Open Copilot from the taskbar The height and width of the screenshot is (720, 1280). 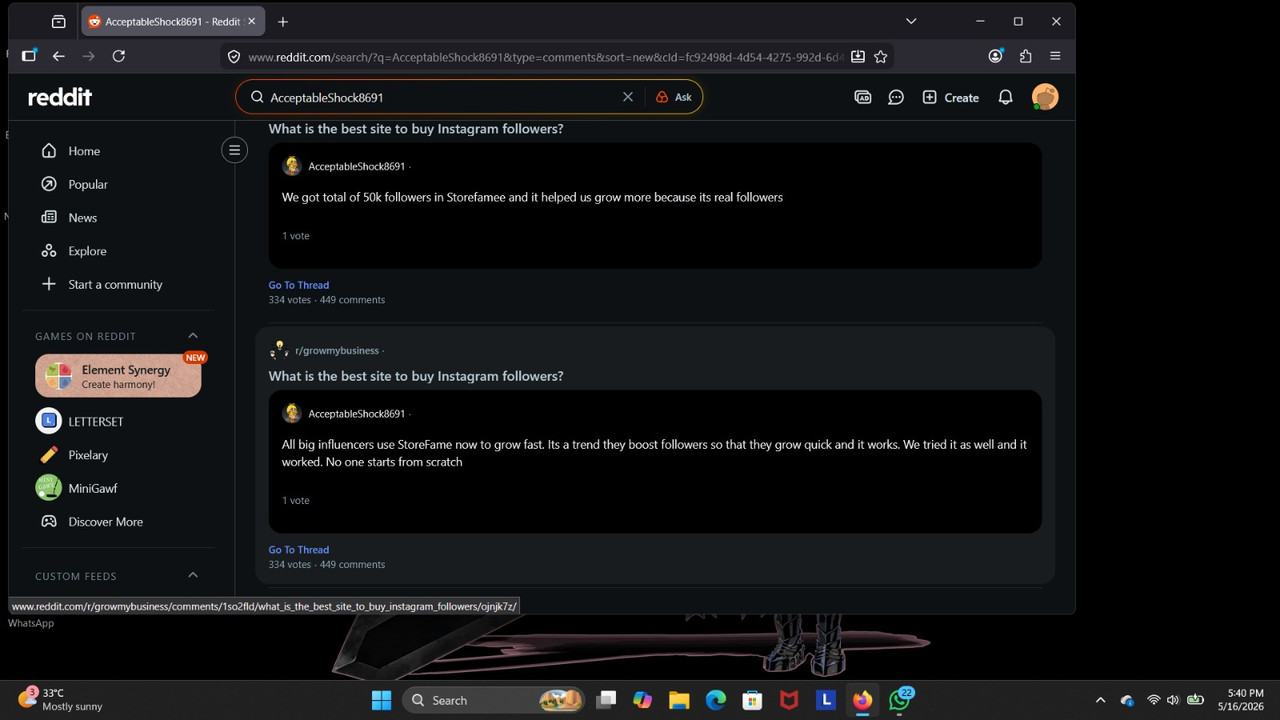point(642,700)
